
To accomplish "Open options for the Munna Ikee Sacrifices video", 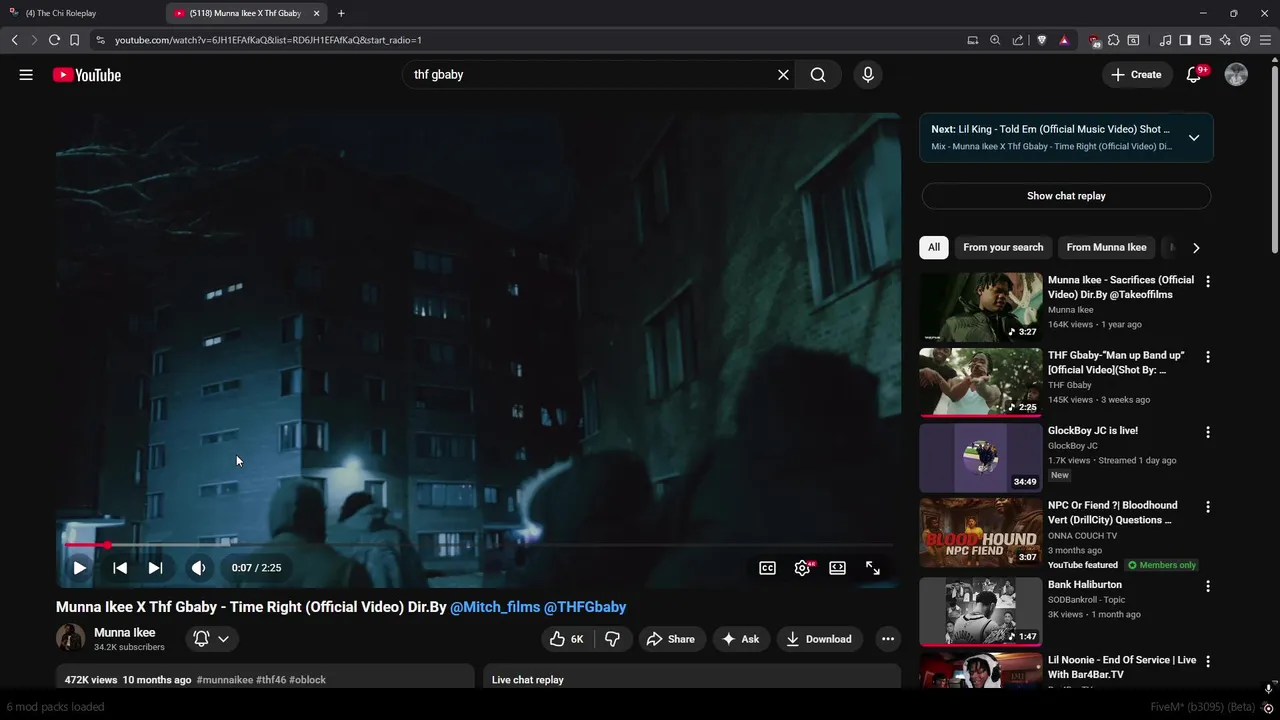I will coord(1208,282).
